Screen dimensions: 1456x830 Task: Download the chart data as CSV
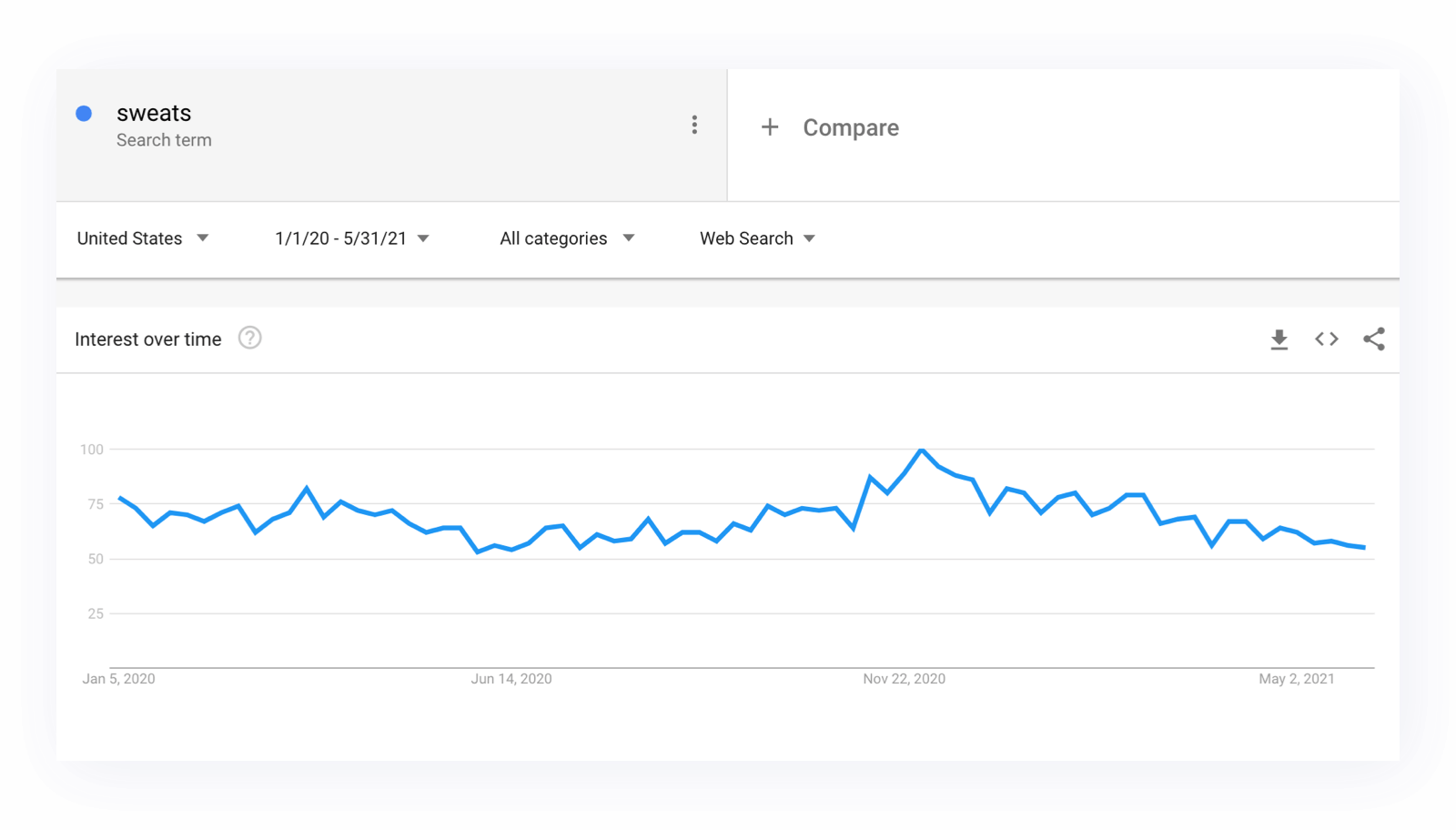tap(1279, 339)
